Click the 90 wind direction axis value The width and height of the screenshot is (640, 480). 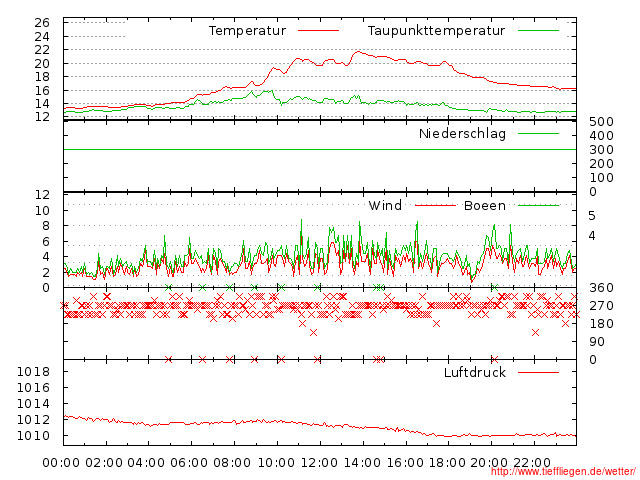pyautogui.click(x=597, y=342)
